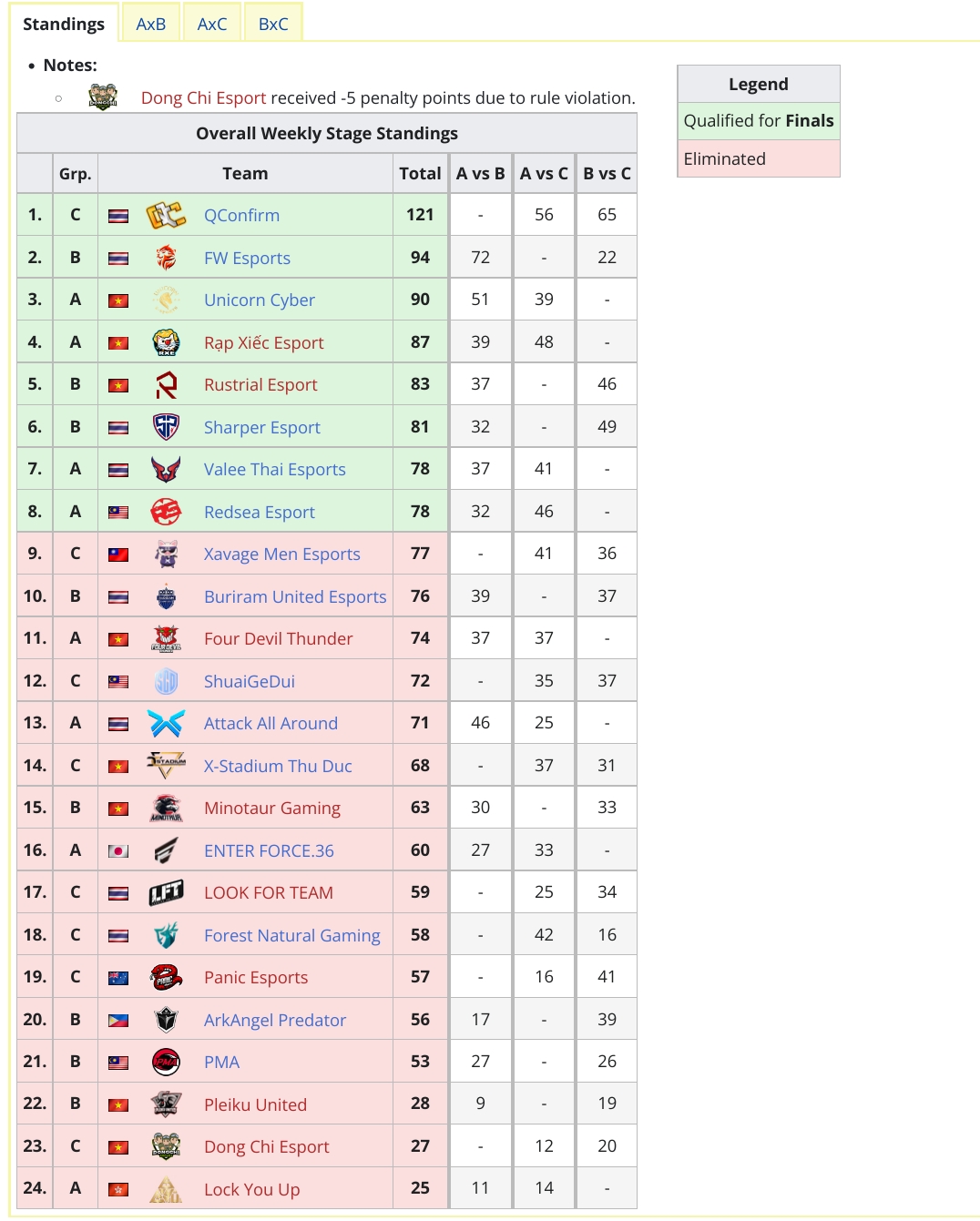Click the Attack All Around blue X logo
This screenshot has height=1221, width=980.
click(166, 724)
